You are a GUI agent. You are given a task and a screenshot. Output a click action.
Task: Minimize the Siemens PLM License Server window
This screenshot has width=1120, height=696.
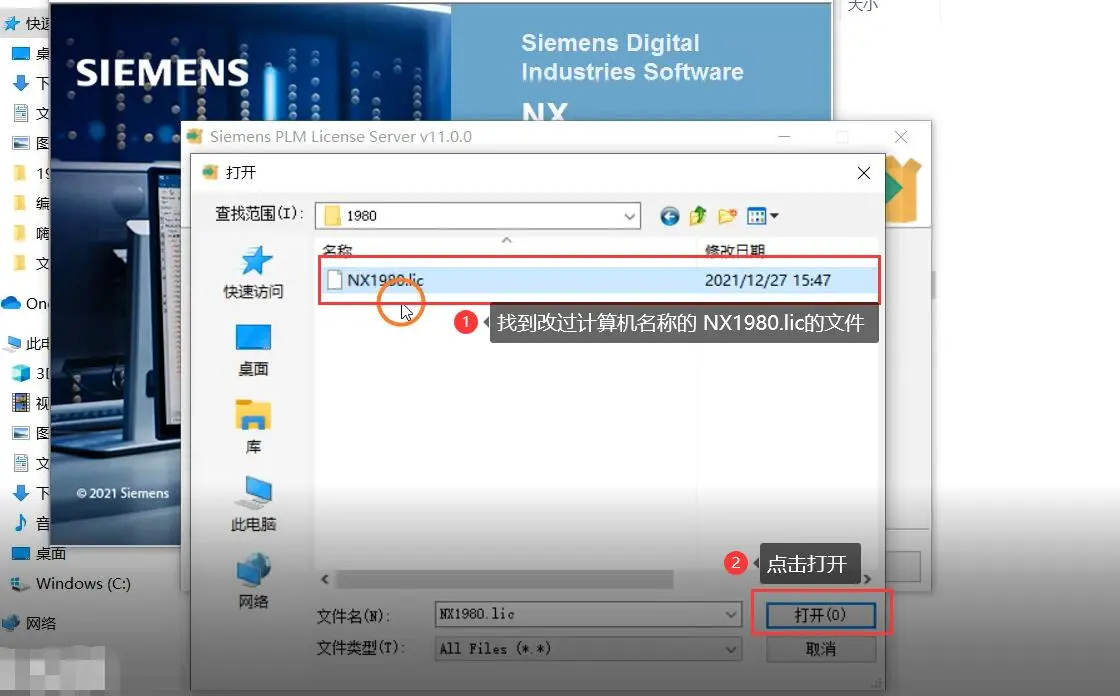click(784, 136)
